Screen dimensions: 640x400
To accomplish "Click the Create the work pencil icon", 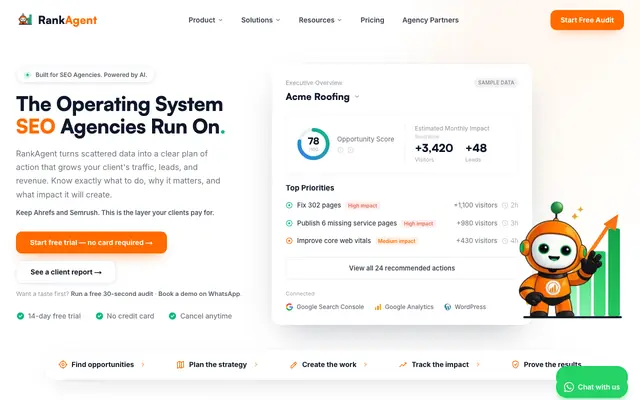I will [293, 364].
